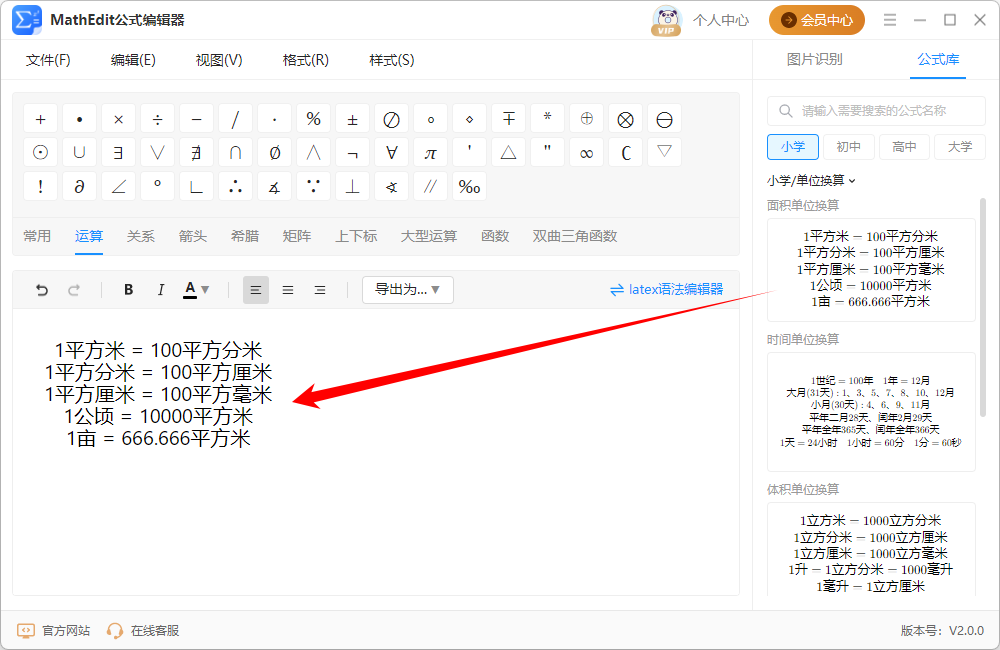The width and height of the screenshot is (1000, 650).
Task: Switch to the 希腊 symbol tab
Action: pos(245,236)
